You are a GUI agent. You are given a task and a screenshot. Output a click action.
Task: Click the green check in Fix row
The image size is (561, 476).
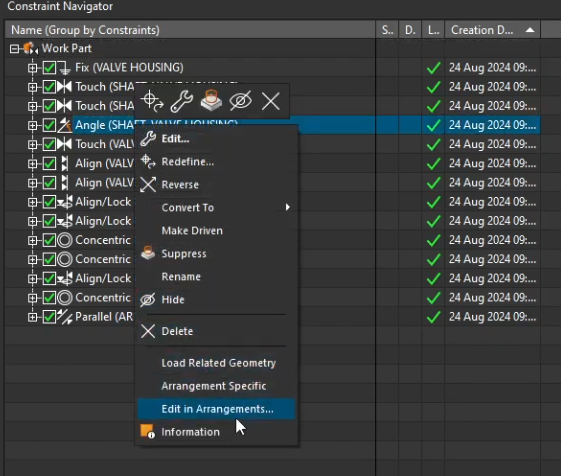(433, 68)
